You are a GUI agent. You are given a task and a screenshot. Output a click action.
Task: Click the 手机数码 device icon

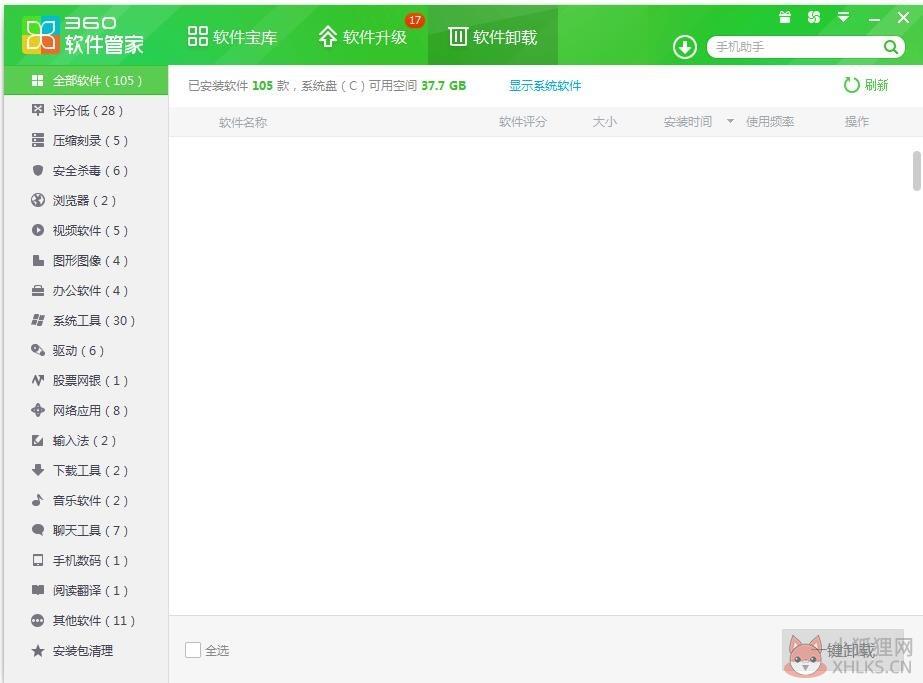(x=38, y=560)
